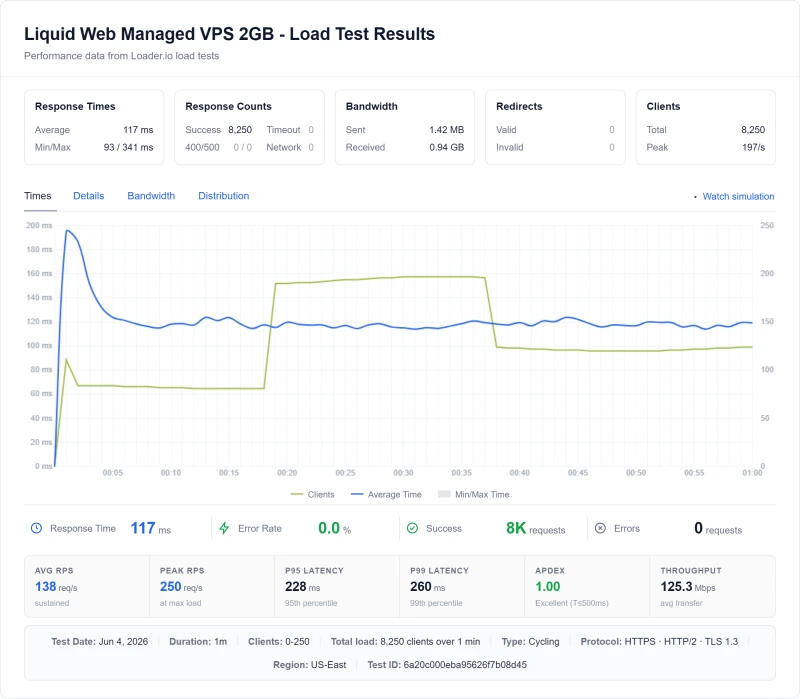
Task: Click the P95 LATENCY '228 ms' metric
Action: tap(303, 587)
